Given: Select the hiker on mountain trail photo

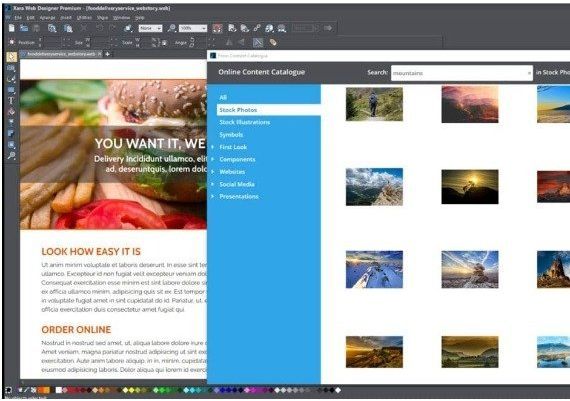Looking at the screenshot, I should [x=374, y=104].
